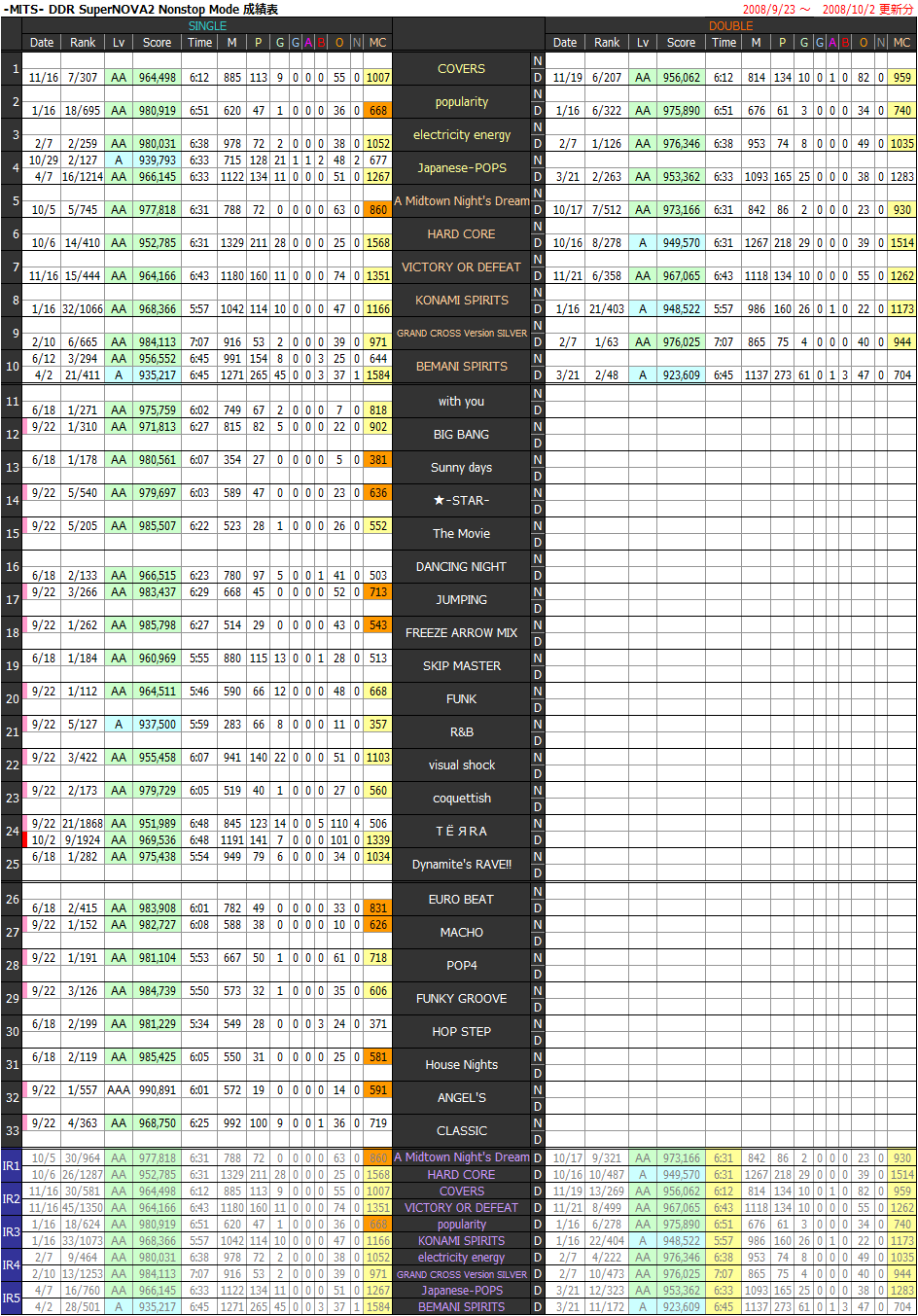Image resolution: width=918 pixels, height=1316 pixels.
Task: Select the 'EURO BEAT' course name
Action: click(461, 900)
